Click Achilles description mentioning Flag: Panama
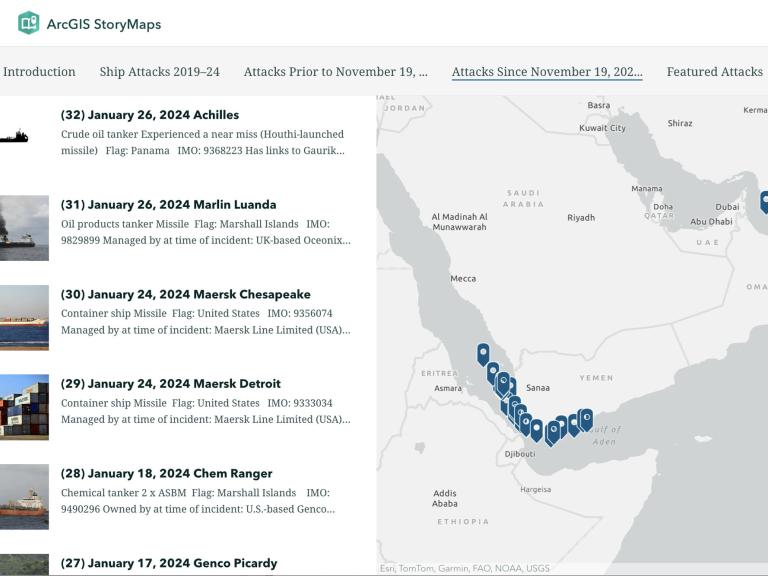Image resolution: width=768 pixels, height=576 pixels. [203, 142]
